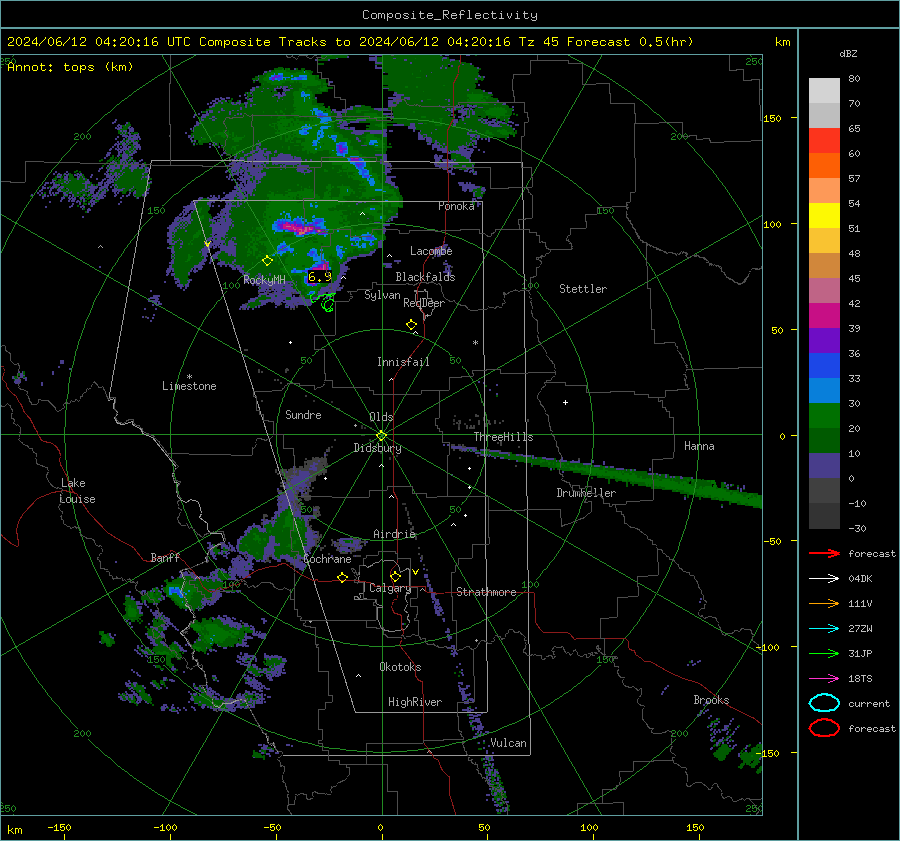Image resolution: width=900 pixels, height=841 pixels.
Task: Click the red forecast ellipse legend icon
Action: [x=824, y=728]
